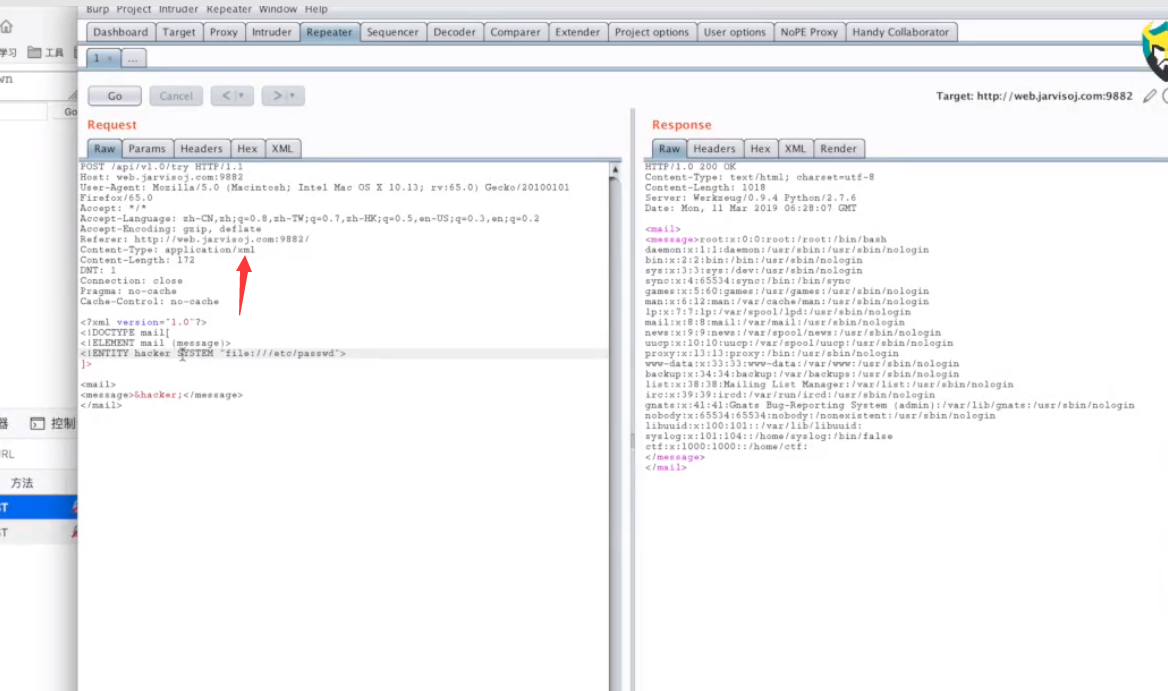Select Response Headers tab
1168x691 pixels.
(714, 149)
